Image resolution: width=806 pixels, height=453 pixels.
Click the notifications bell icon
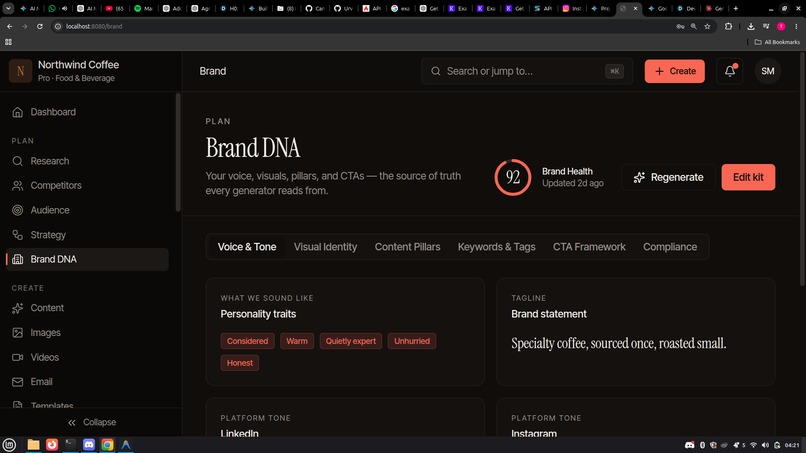pyautogui.click(x=729, y=71)
